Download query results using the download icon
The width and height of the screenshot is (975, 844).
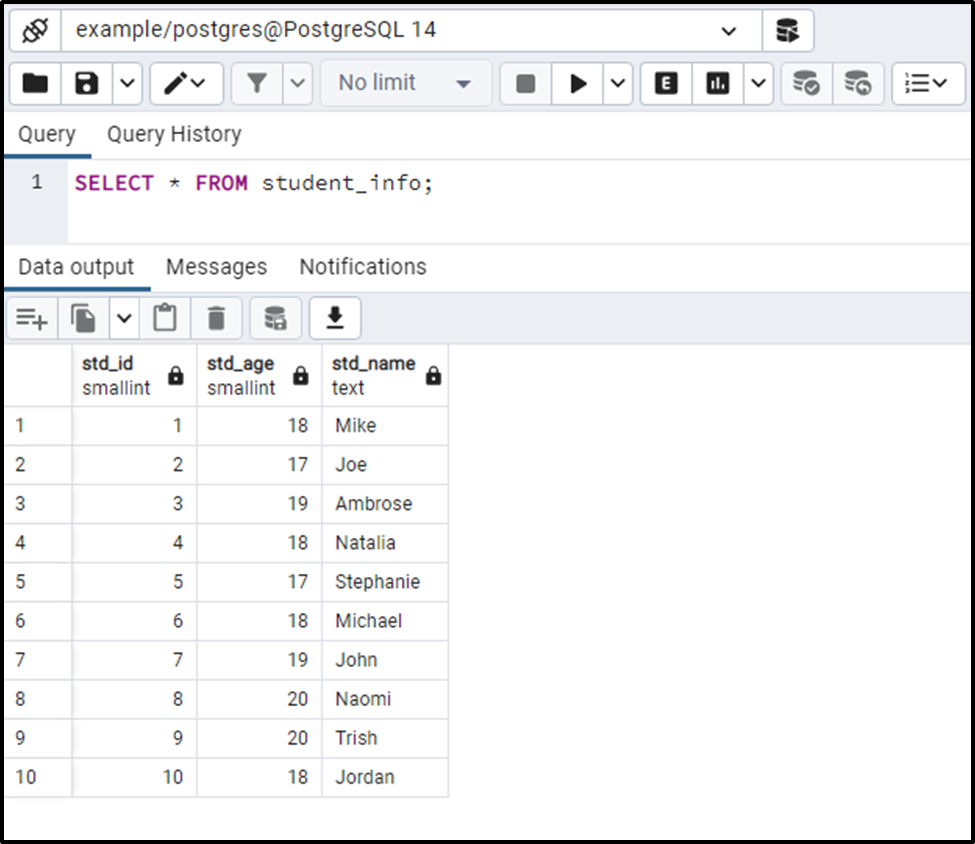click(x=335, y=317)
